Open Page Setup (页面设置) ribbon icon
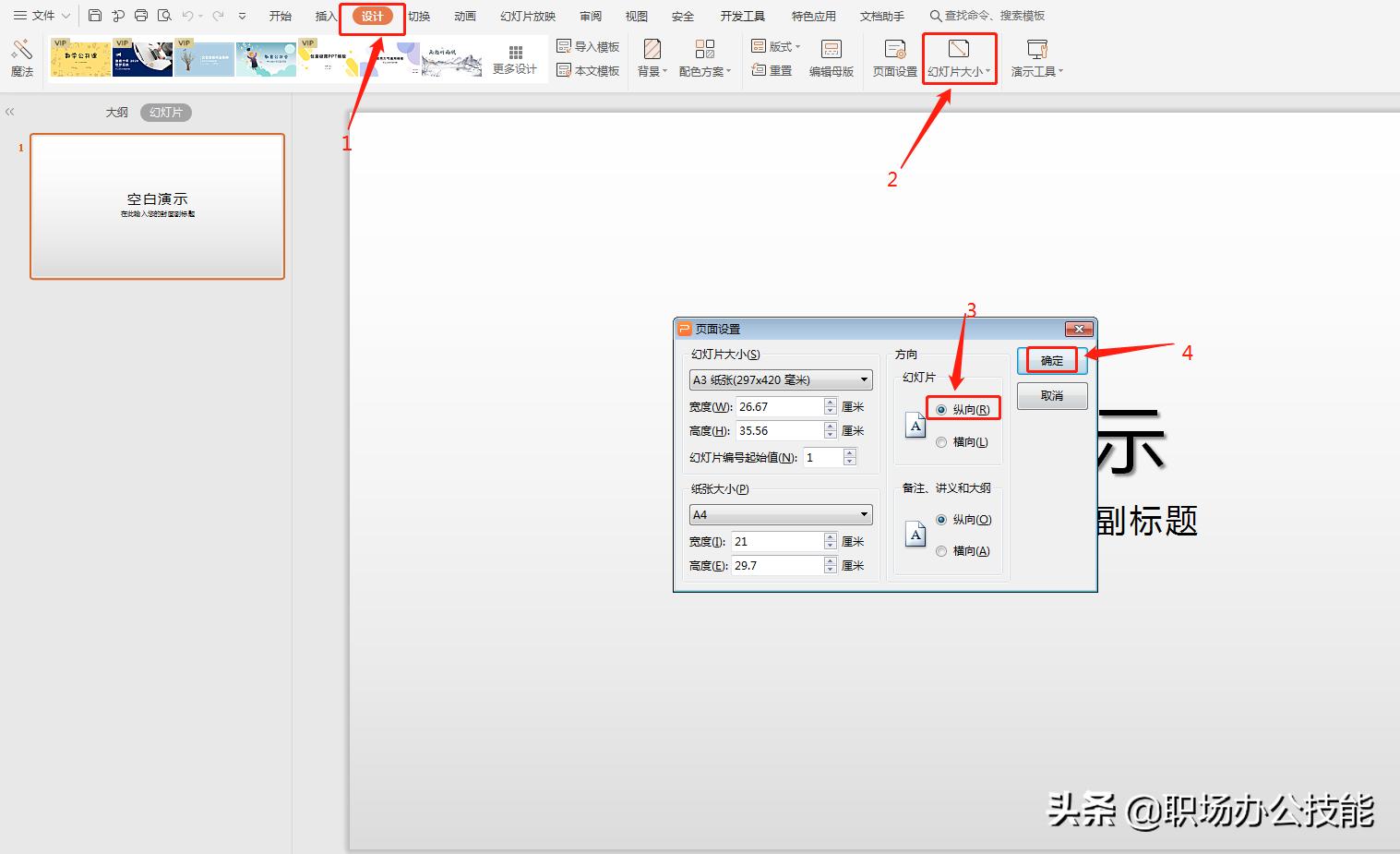 (x=894, y=57)
